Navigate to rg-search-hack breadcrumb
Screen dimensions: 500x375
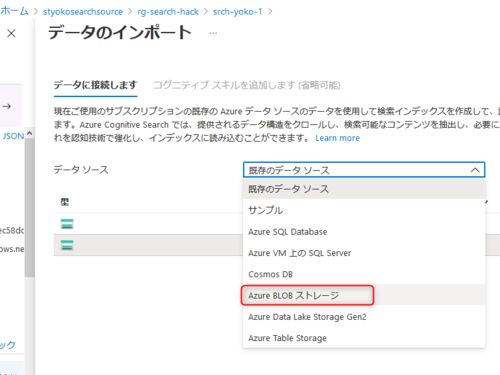click(x=168, y=12)
